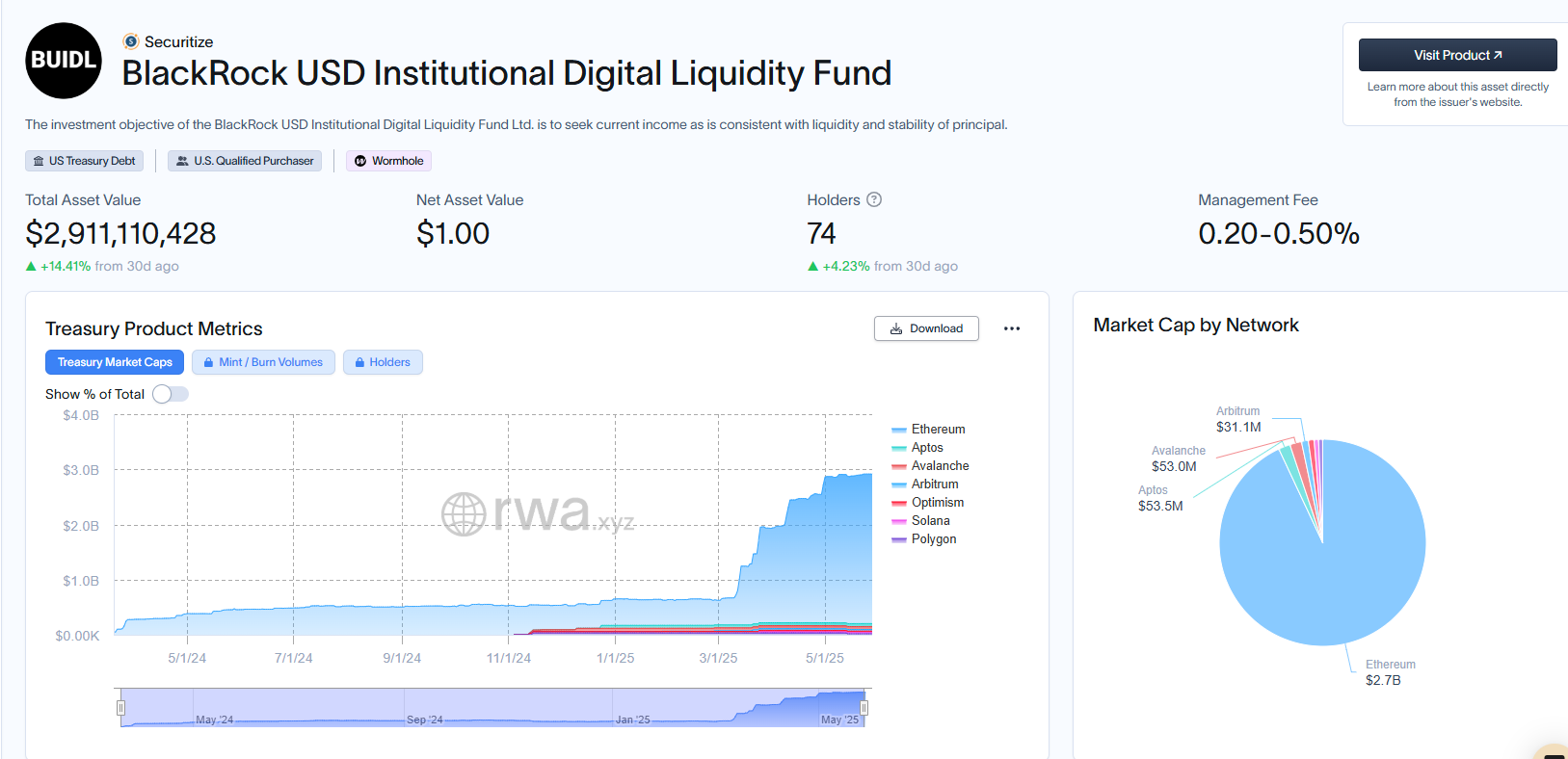Click the left range slider handle
The width and height of the screenshot is (1568, 759).
point(120,708)
